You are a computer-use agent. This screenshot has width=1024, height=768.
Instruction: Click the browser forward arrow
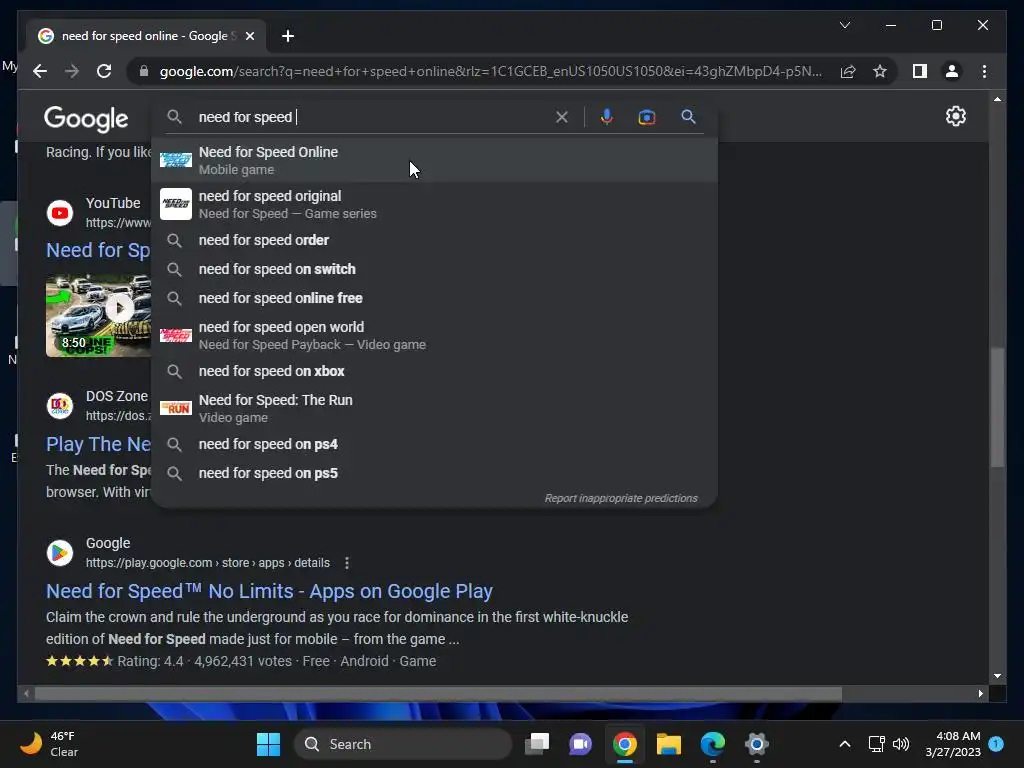click(72, 71)
